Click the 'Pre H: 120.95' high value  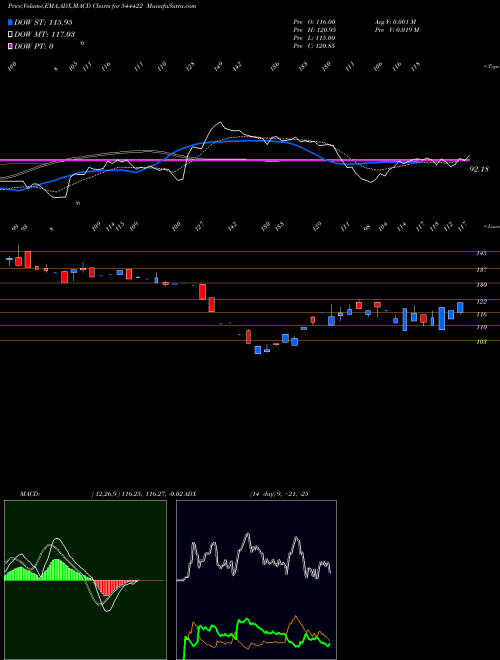[x=314, y=30]
